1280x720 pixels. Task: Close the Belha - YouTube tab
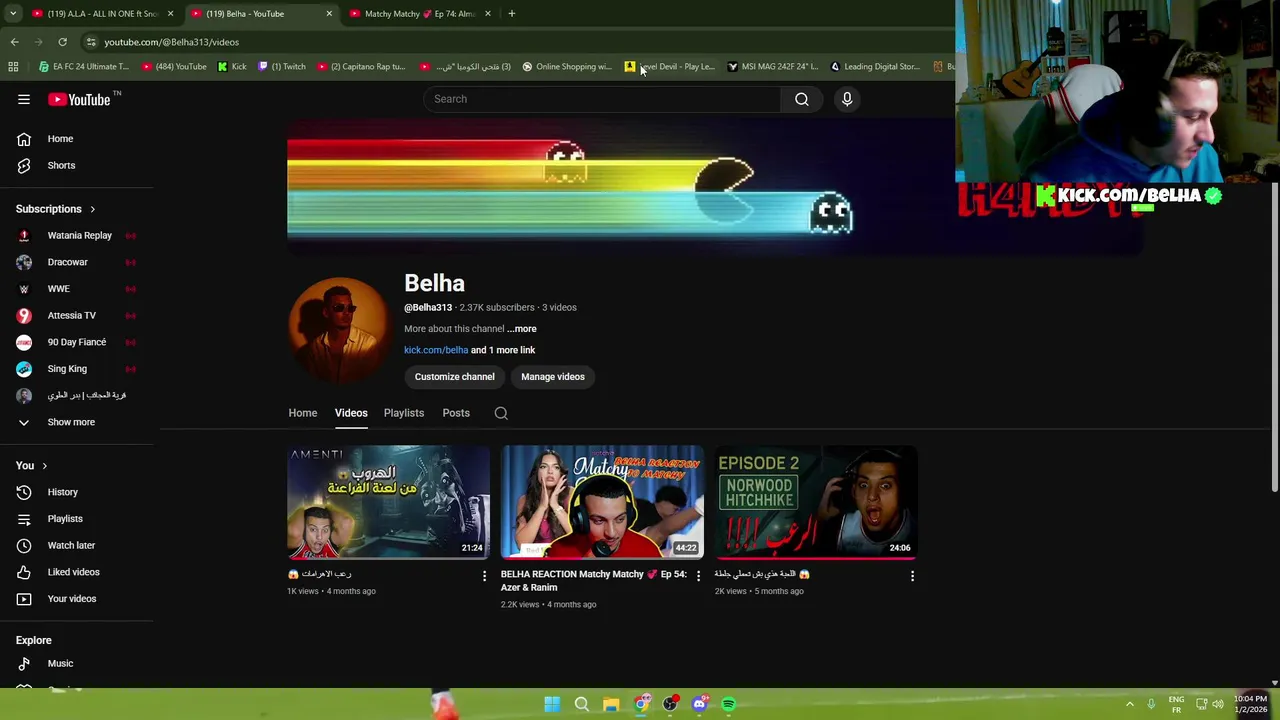click(x=329, y=14)
